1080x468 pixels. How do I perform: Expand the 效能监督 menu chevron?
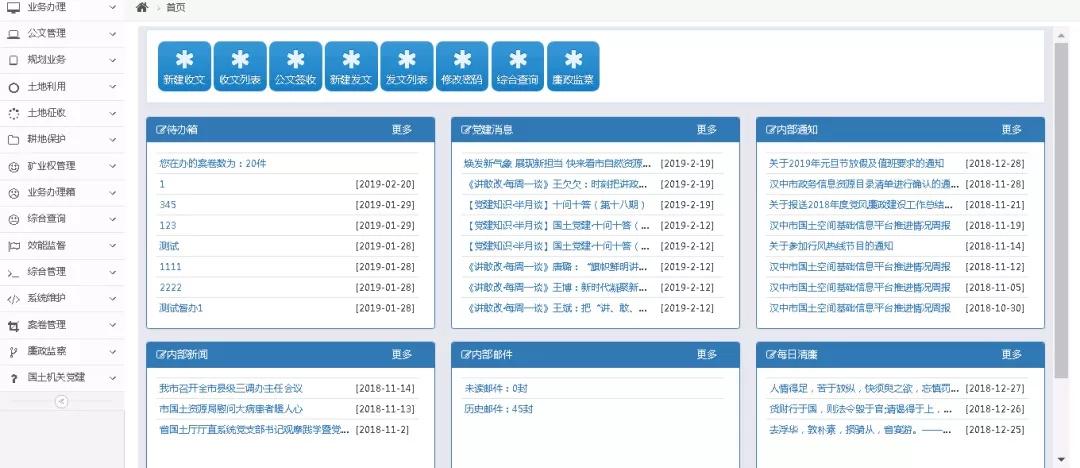112,245
